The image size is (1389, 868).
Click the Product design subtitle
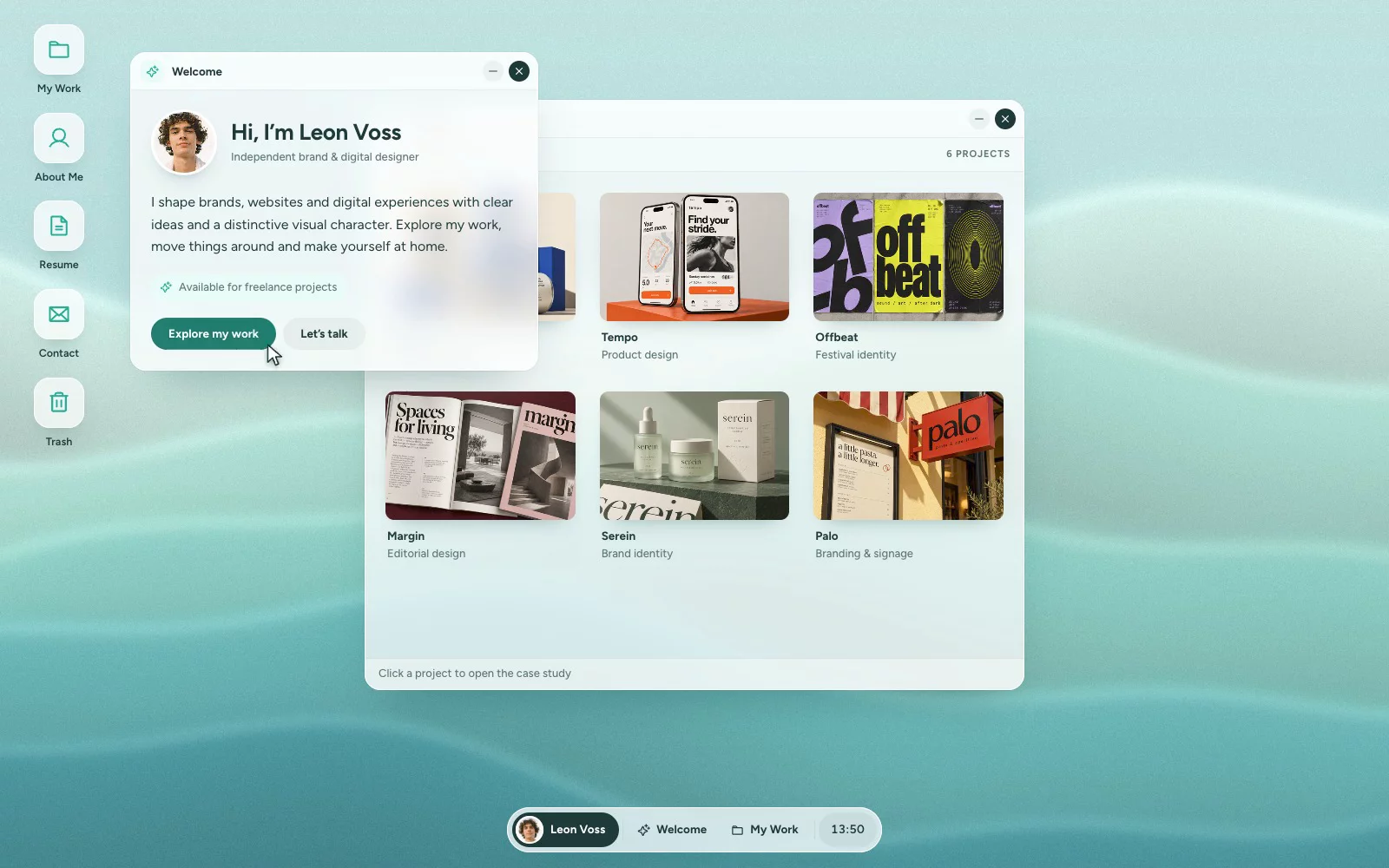pos(640,355)
